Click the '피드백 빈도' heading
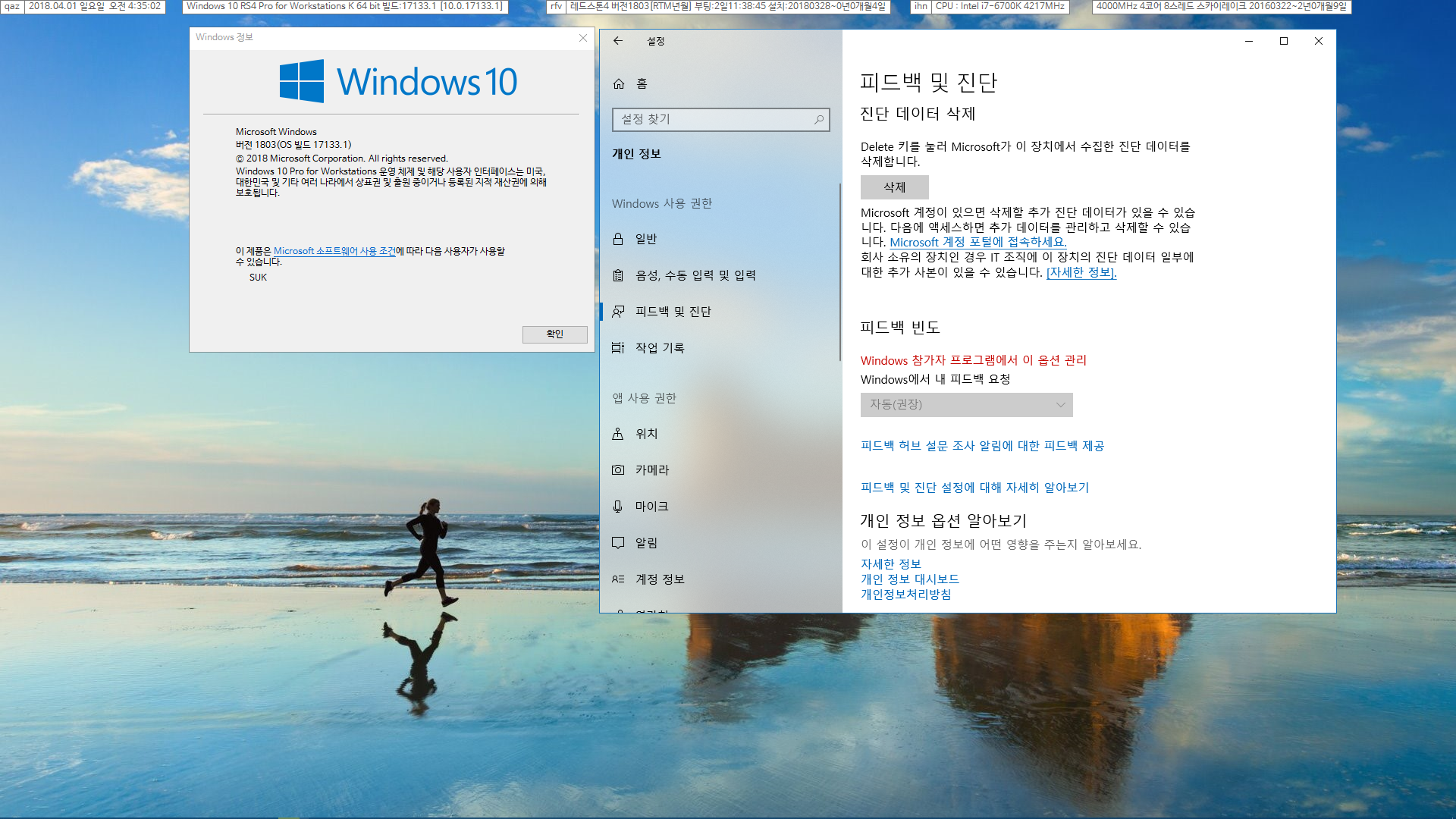The height and width of the screenshot is (819, 1456). tap(900, 328)
